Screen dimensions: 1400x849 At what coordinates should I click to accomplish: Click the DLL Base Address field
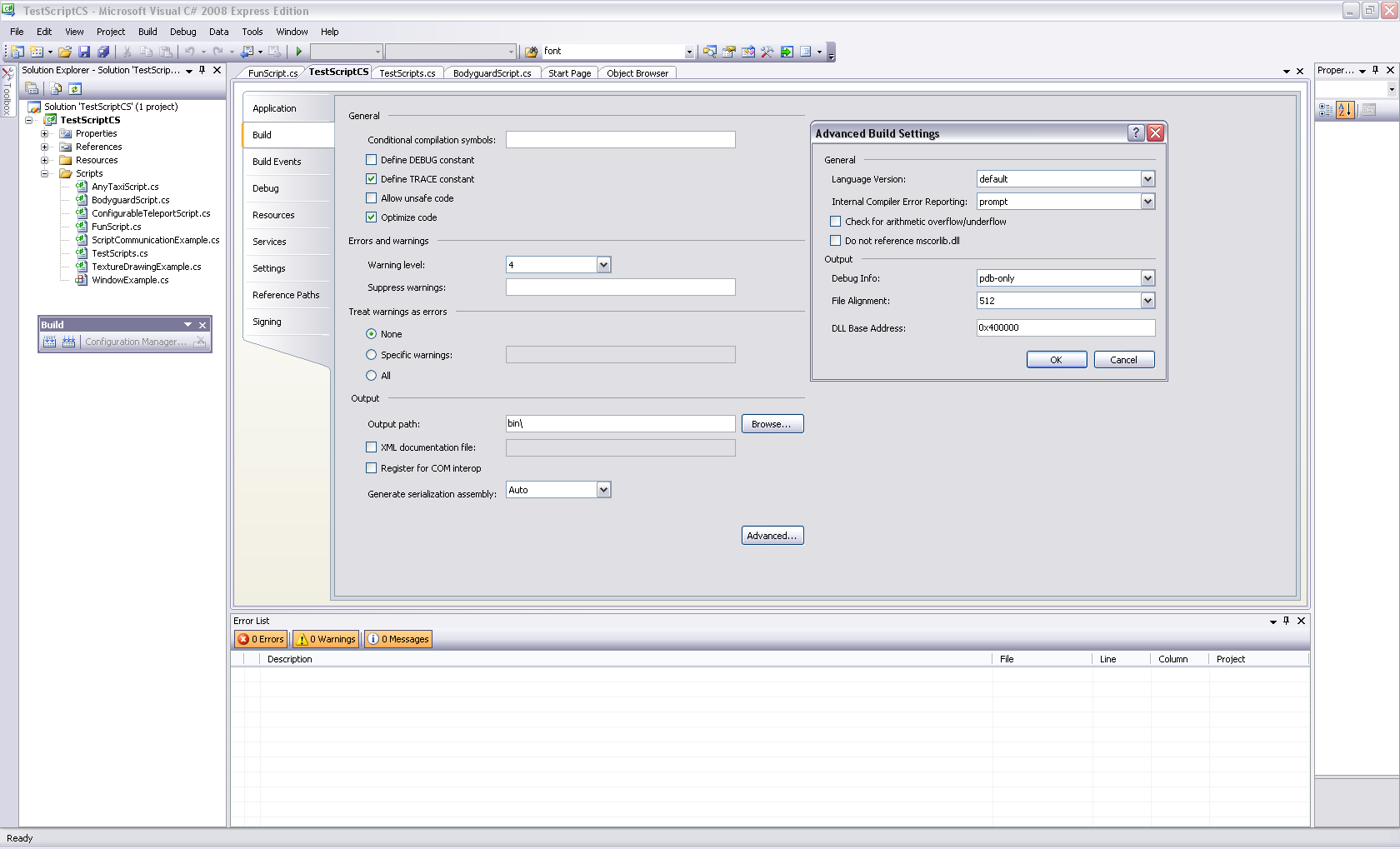[1065, 328]
